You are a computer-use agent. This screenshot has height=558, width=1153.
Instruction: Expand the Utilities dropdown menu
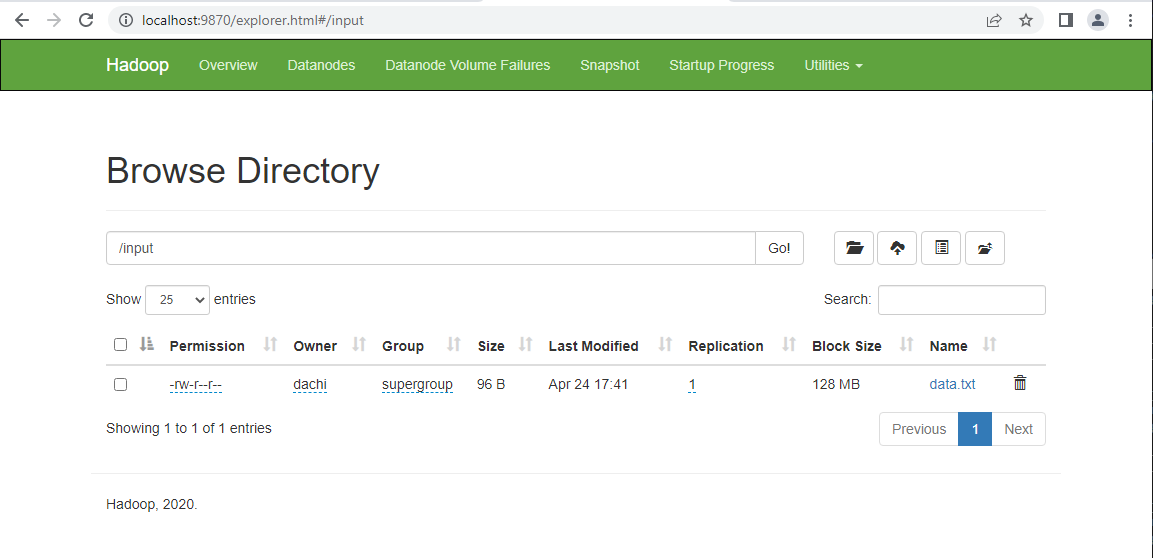coord(832,65)
